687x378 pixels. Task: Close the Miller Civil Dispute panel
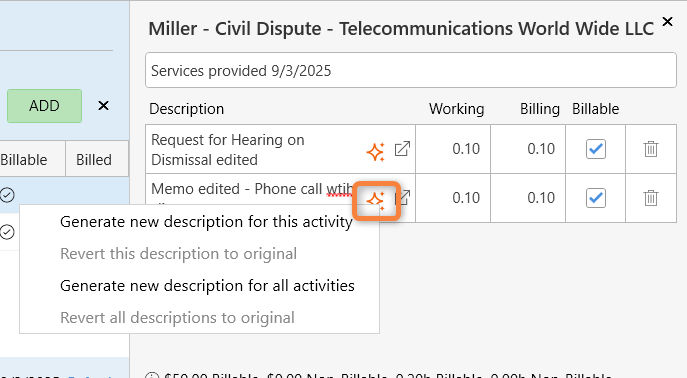coord(667,21)
